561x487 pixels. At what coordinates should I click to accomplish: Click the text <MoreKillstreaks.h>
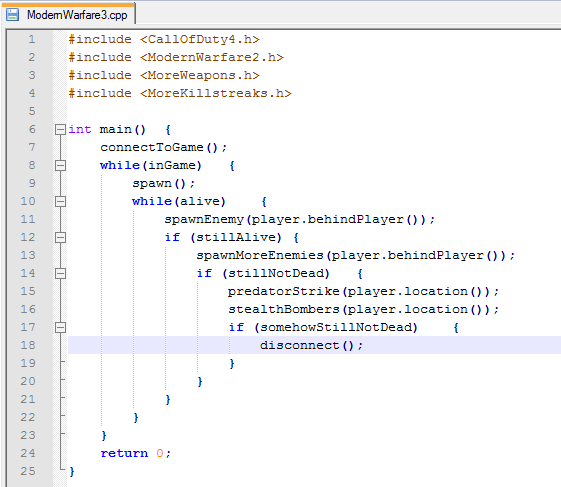point(216,93)
